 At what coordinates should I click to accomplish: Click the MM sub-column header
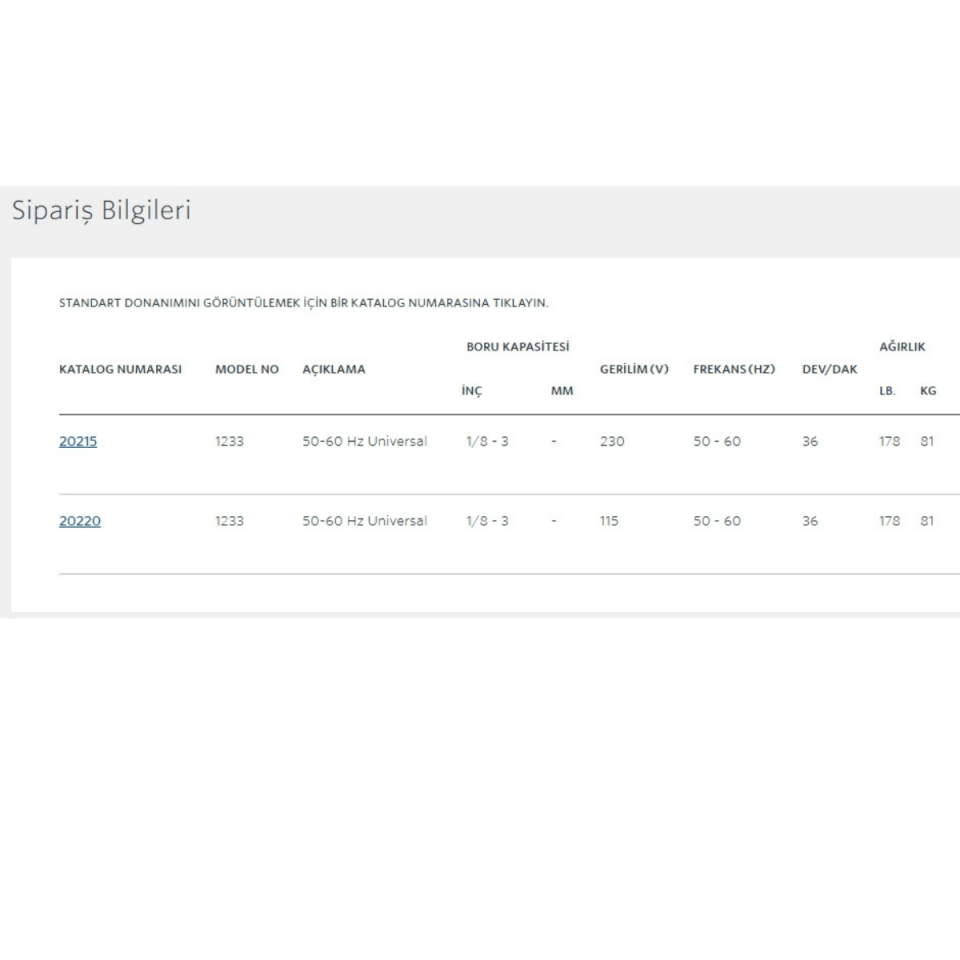point(562,391)
